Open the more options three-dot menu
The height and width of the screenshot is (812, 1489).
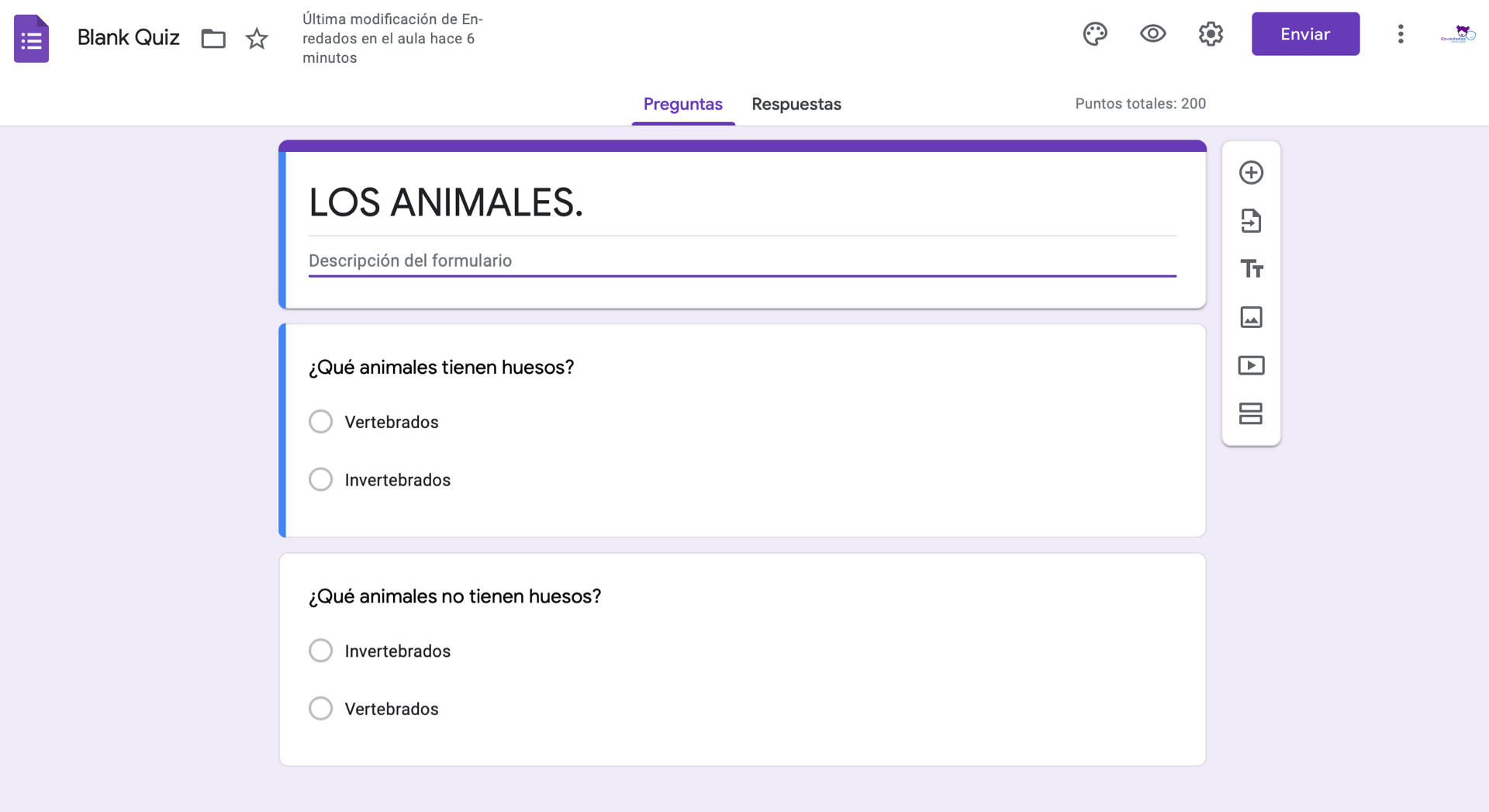click(1401, 34)
